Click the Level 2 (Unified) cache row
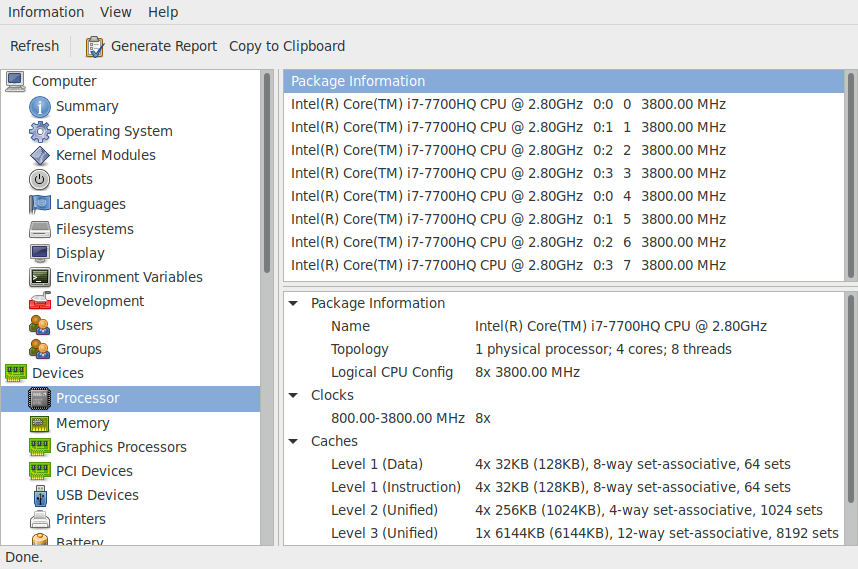Viewport: 858px width, 569px height. (564, 510)
